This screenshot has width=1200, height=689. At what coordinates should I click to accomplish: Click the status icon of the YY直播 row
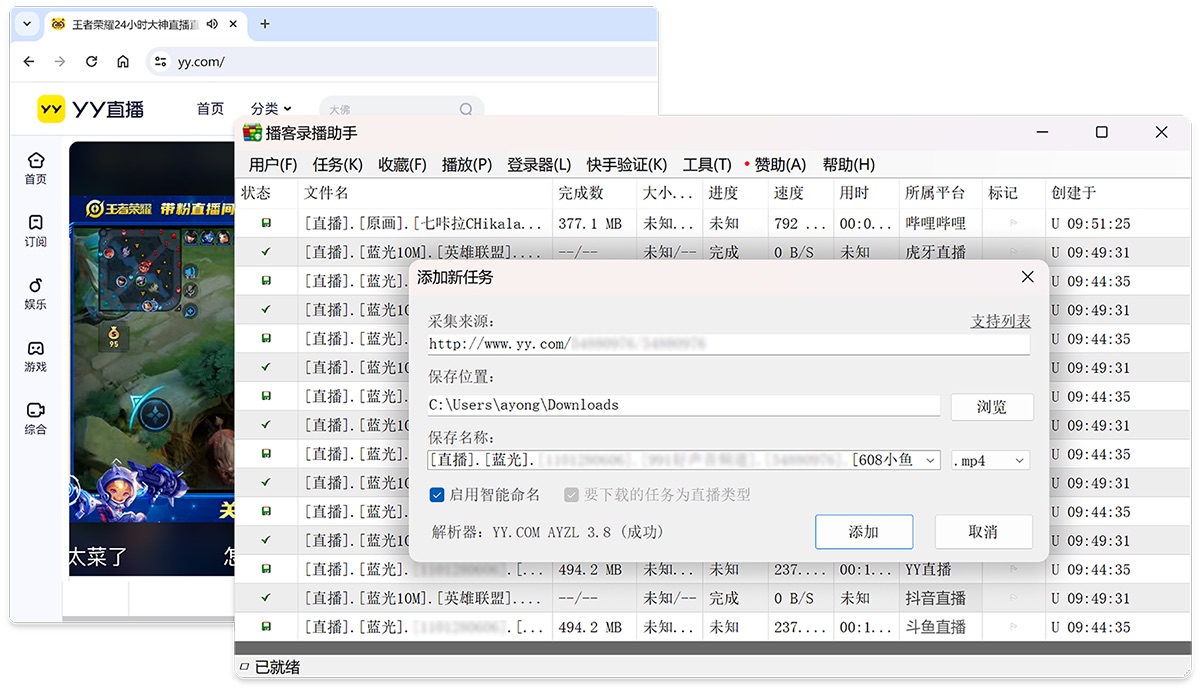tap(266, 570)
